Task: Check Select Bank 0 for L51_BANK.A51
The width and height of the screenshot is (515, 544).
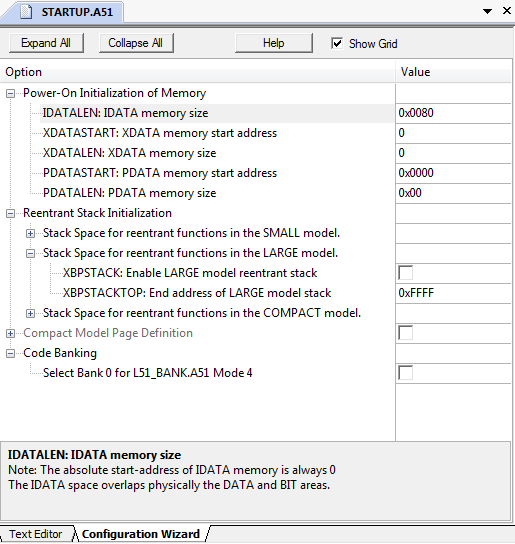Action: coord(405,373)
